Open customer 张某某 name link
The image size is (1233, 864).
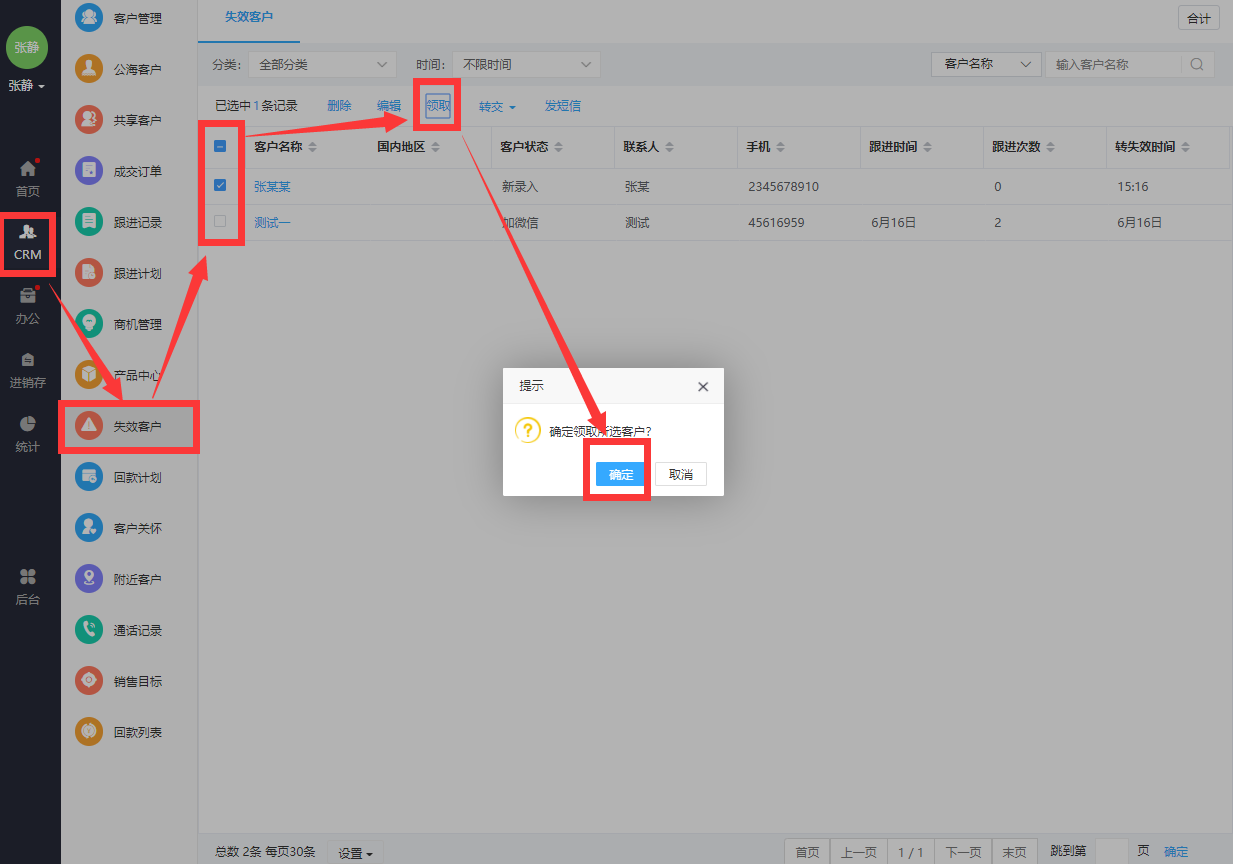(272, 186)
